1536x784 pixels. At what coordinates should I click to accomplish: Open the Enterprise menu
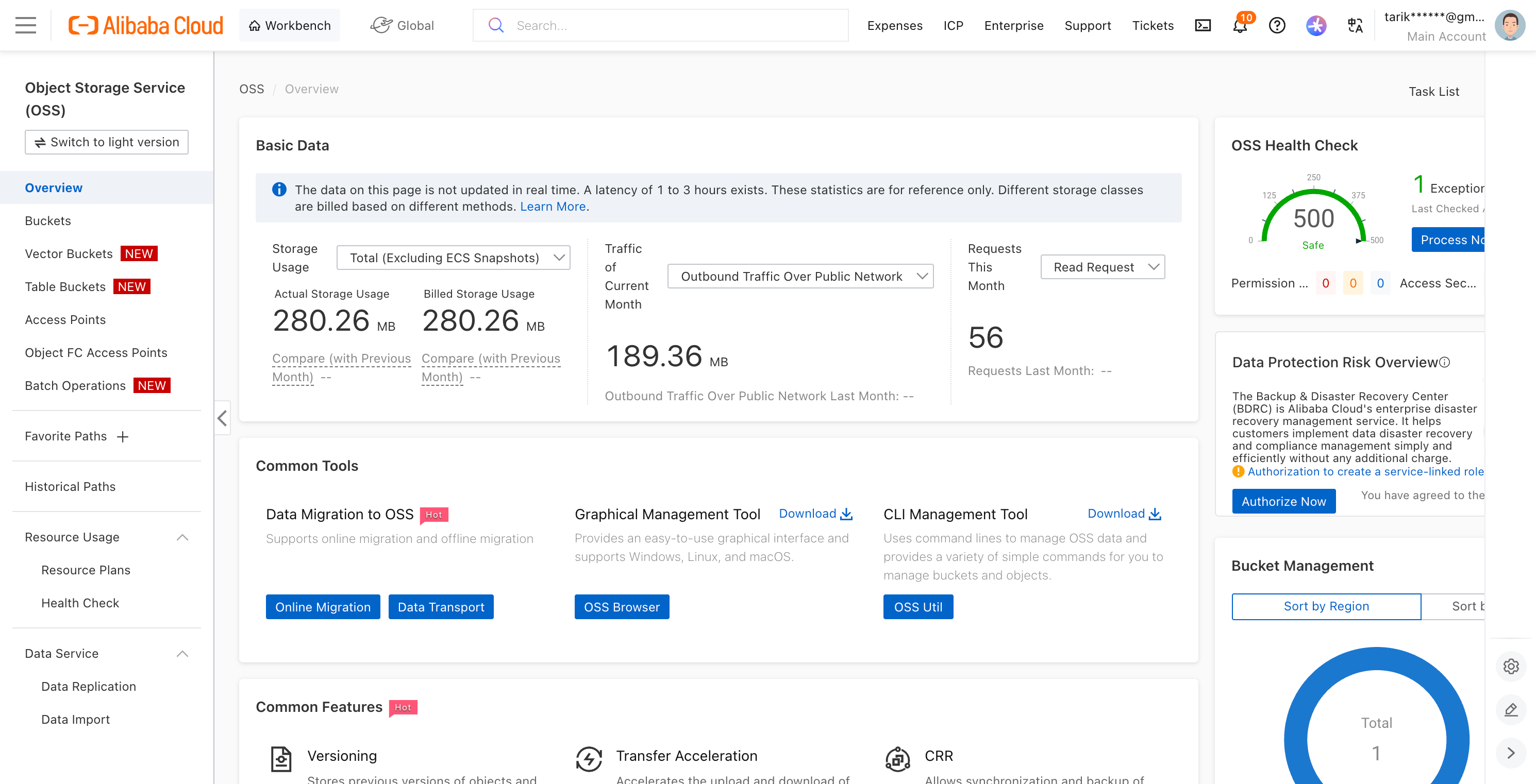pos(1014,26)
